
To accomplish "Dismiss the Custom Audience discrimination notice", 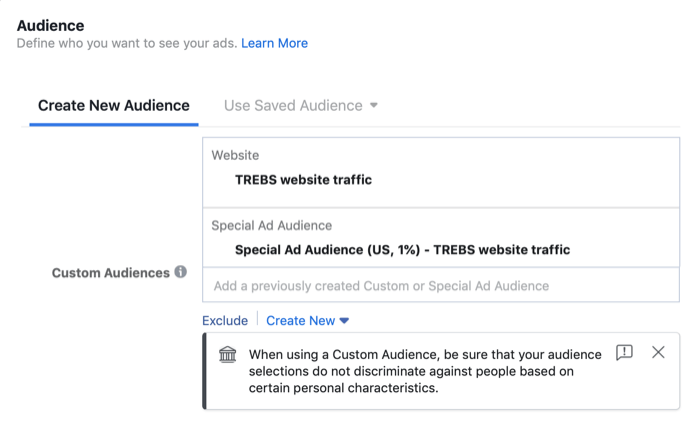I will tap(658, 352).
